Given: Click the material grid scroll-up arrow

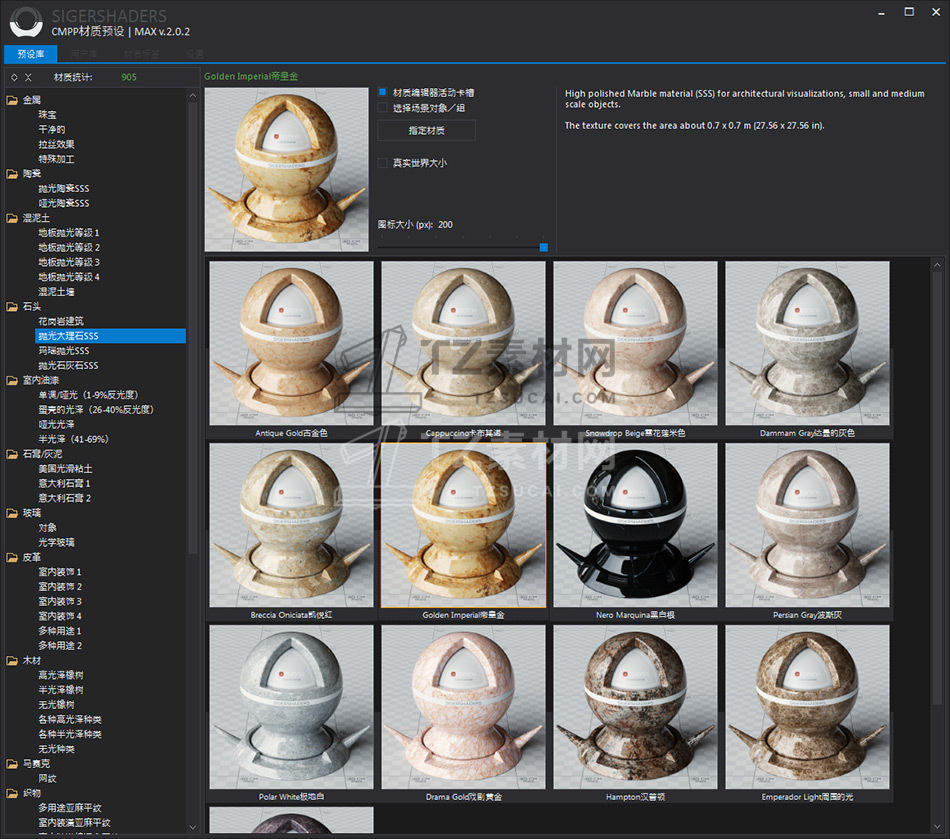Looking at the screenshot, I should point(937,265).
